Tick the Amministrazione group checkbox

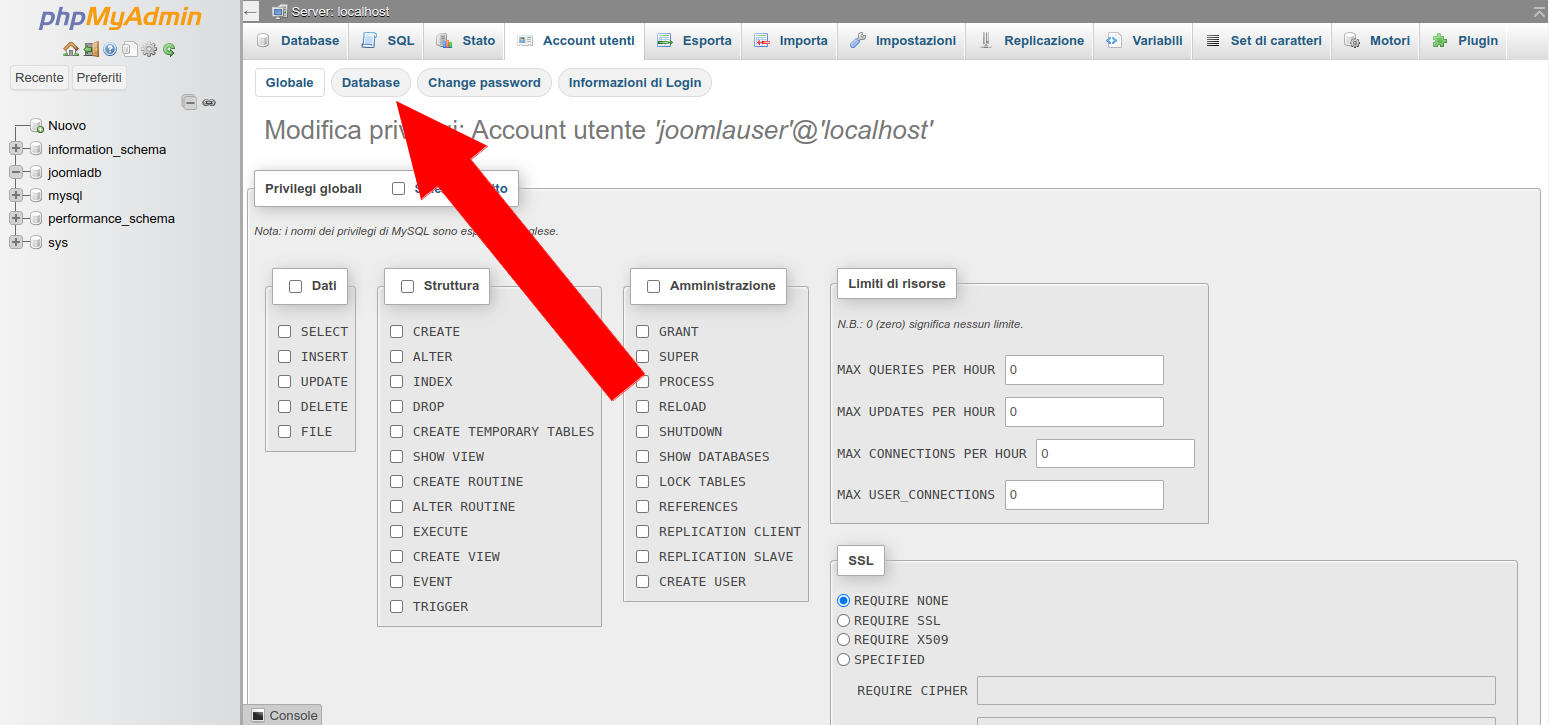tap(653, 286)
